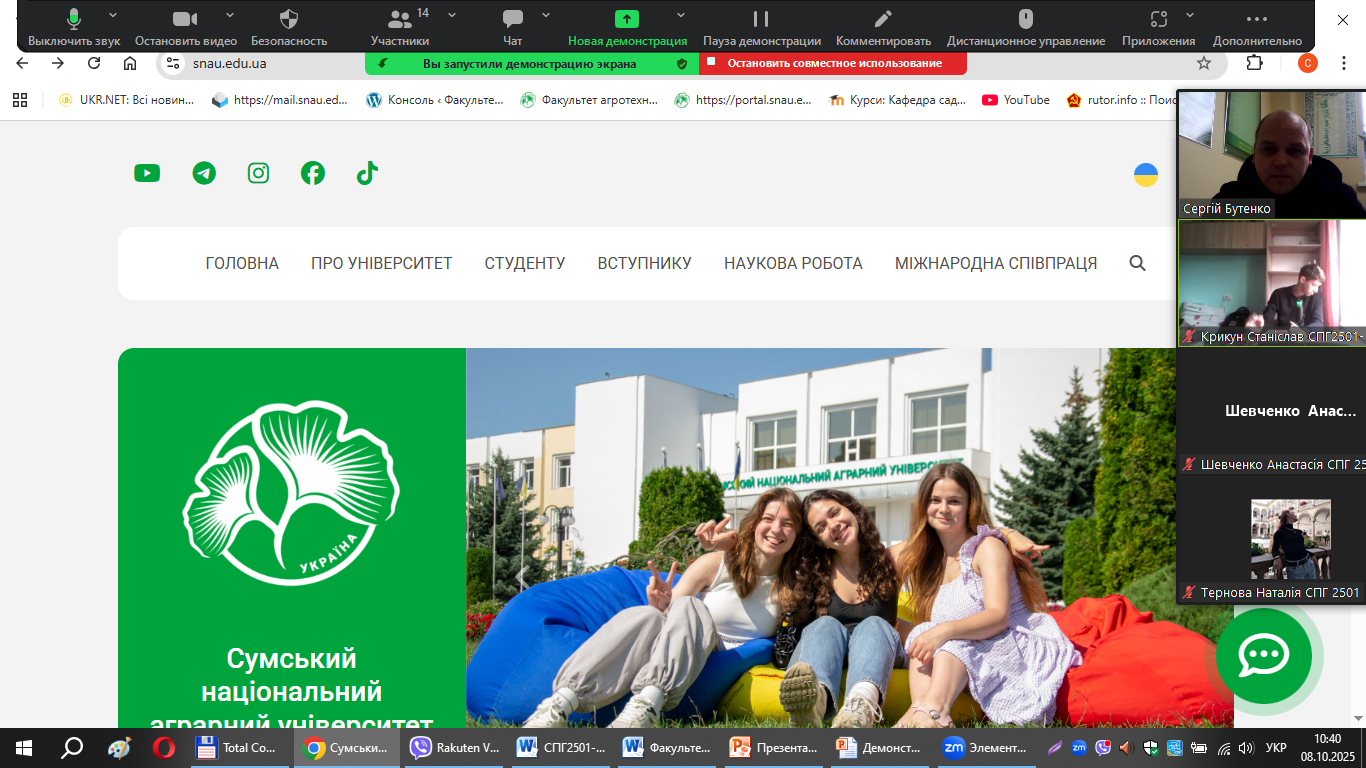Open the green chat bubble widget

[x=1263, y=656]
